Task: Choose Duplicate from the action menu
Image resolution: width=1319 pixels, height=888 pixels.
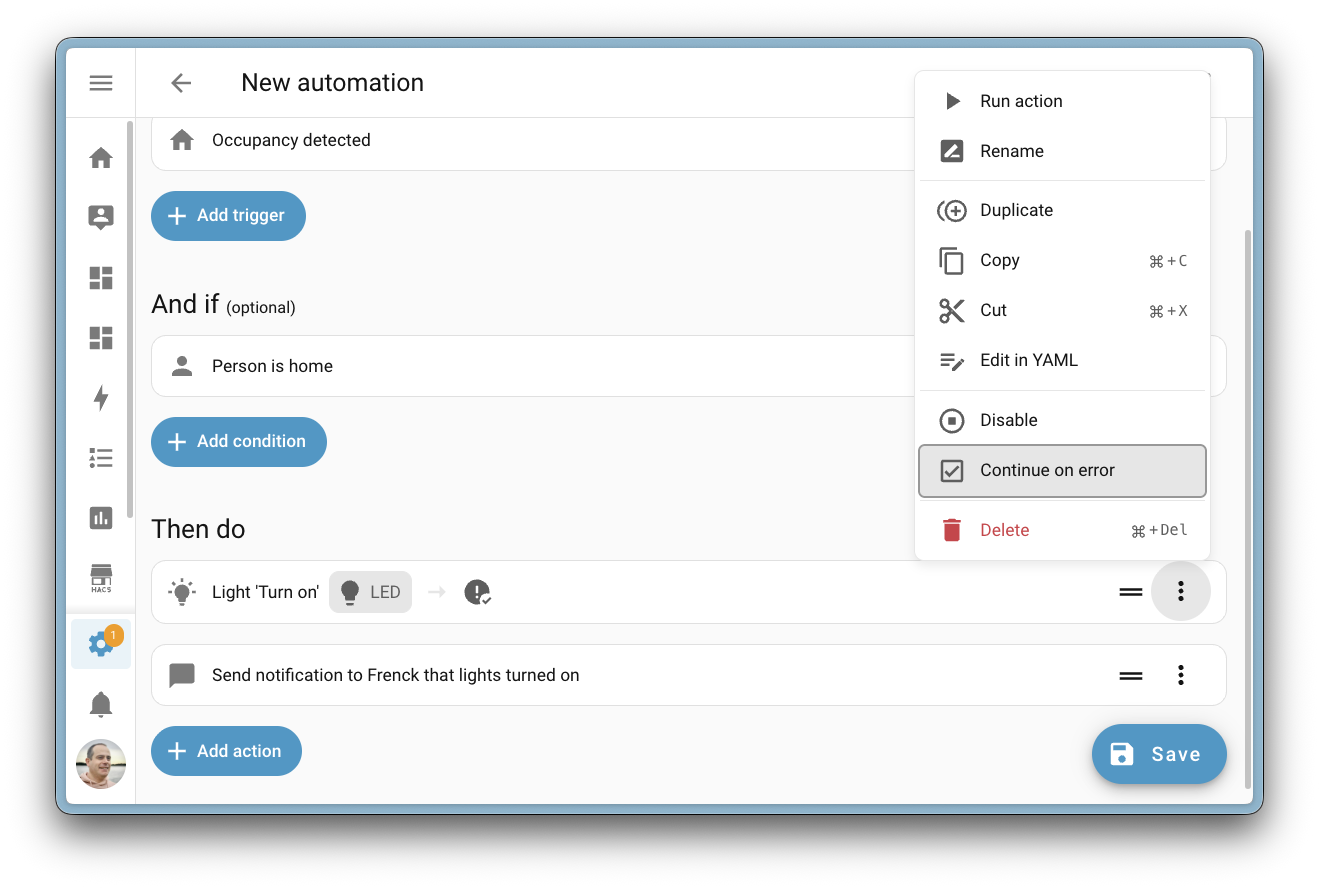Action: (1016, 210)
